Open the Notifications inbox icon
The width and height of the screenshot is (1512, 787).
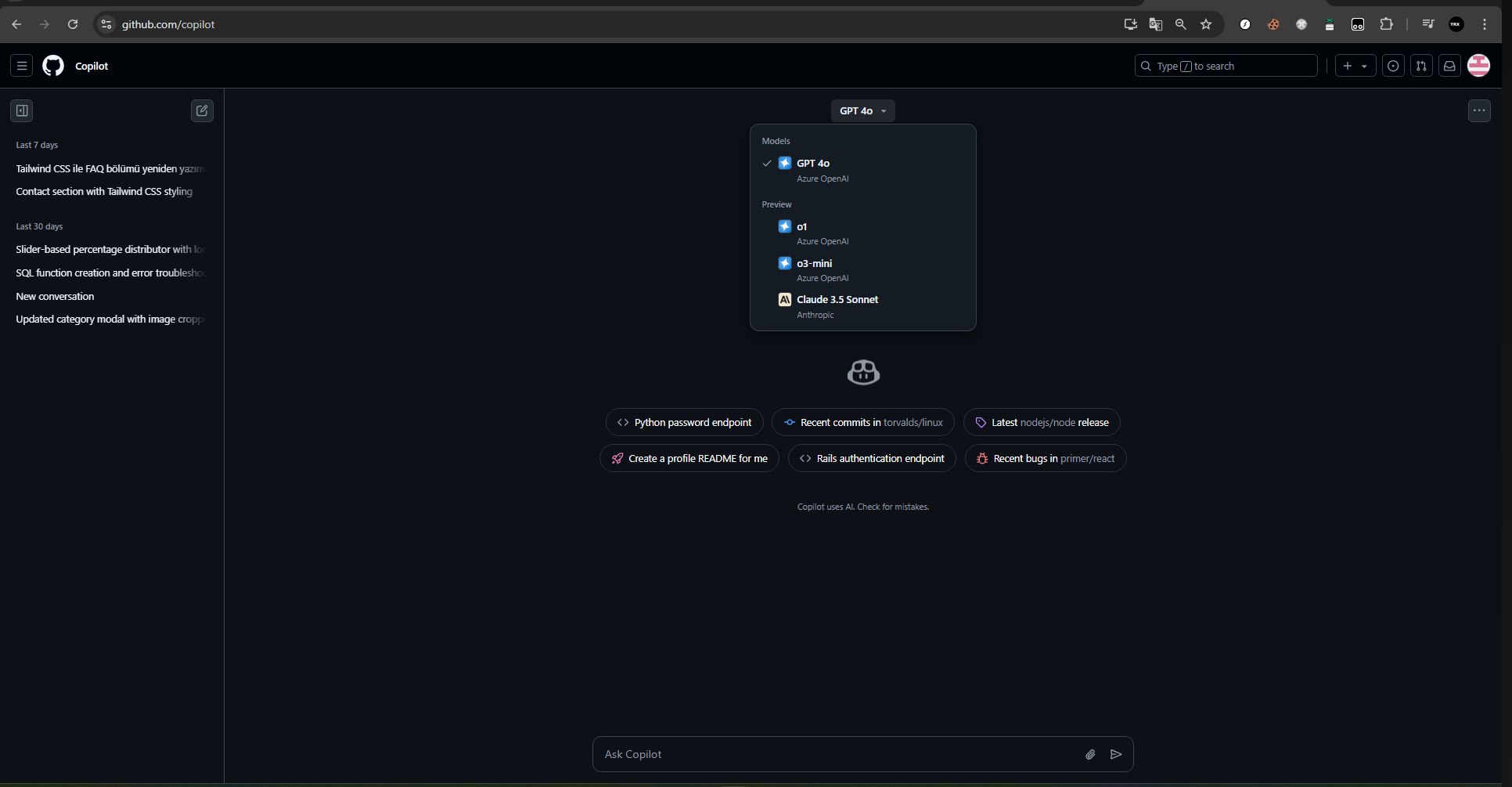[x=1449, y=66]
